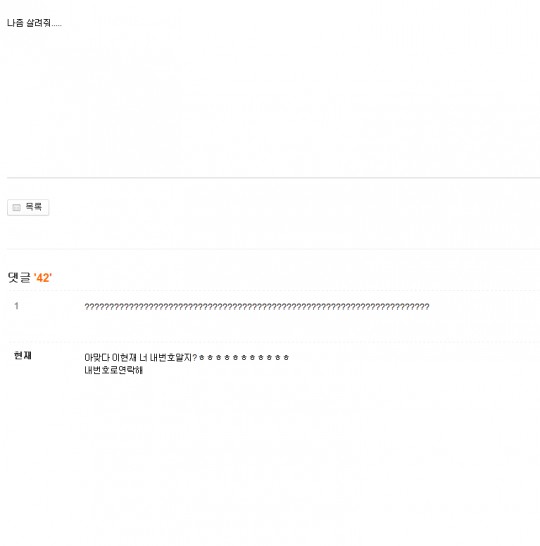Click the 댓글 section heading
This screenshot has height=546, width=540.
click(19, 278)
